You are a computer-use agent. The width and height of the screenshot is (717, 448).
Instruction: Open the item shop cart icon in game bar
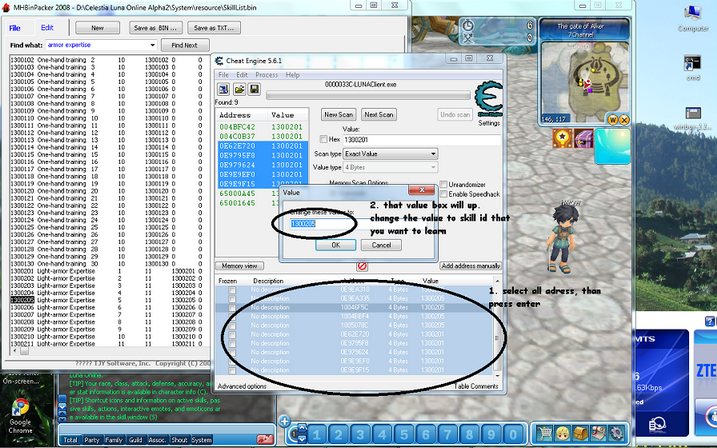[544, 433]
